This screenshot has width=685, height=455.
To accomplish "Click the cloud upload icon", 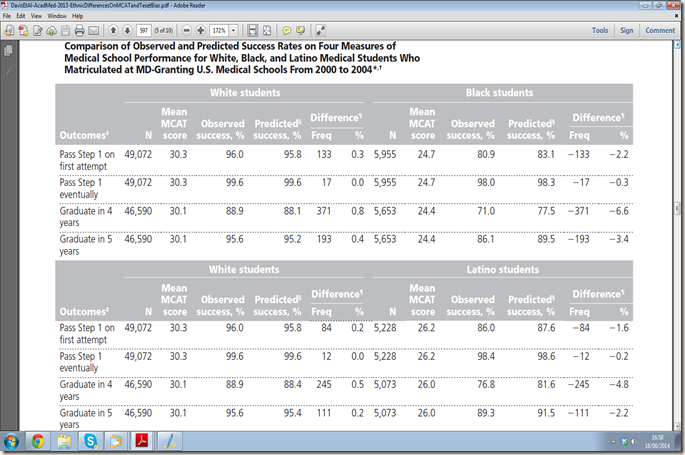I will [x=50, y=31].
